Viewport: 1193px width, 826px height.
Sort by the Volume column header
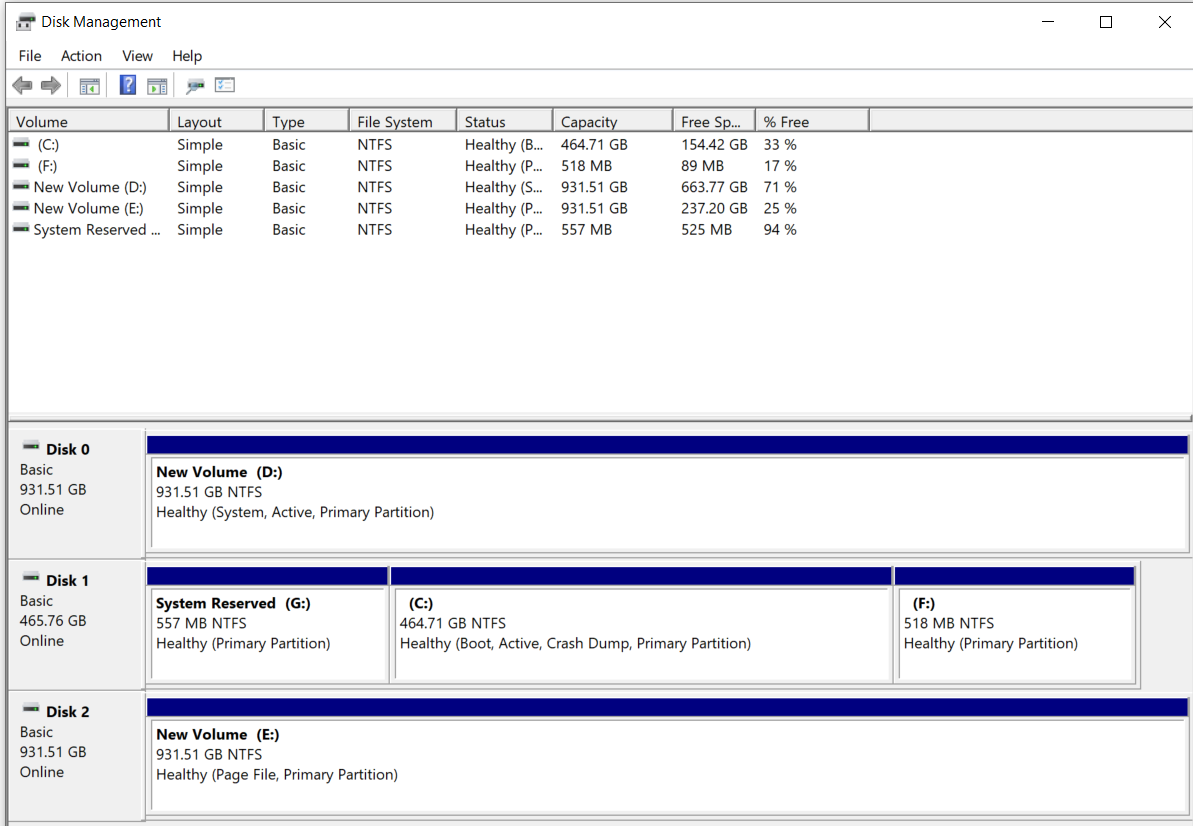(88, 122)
